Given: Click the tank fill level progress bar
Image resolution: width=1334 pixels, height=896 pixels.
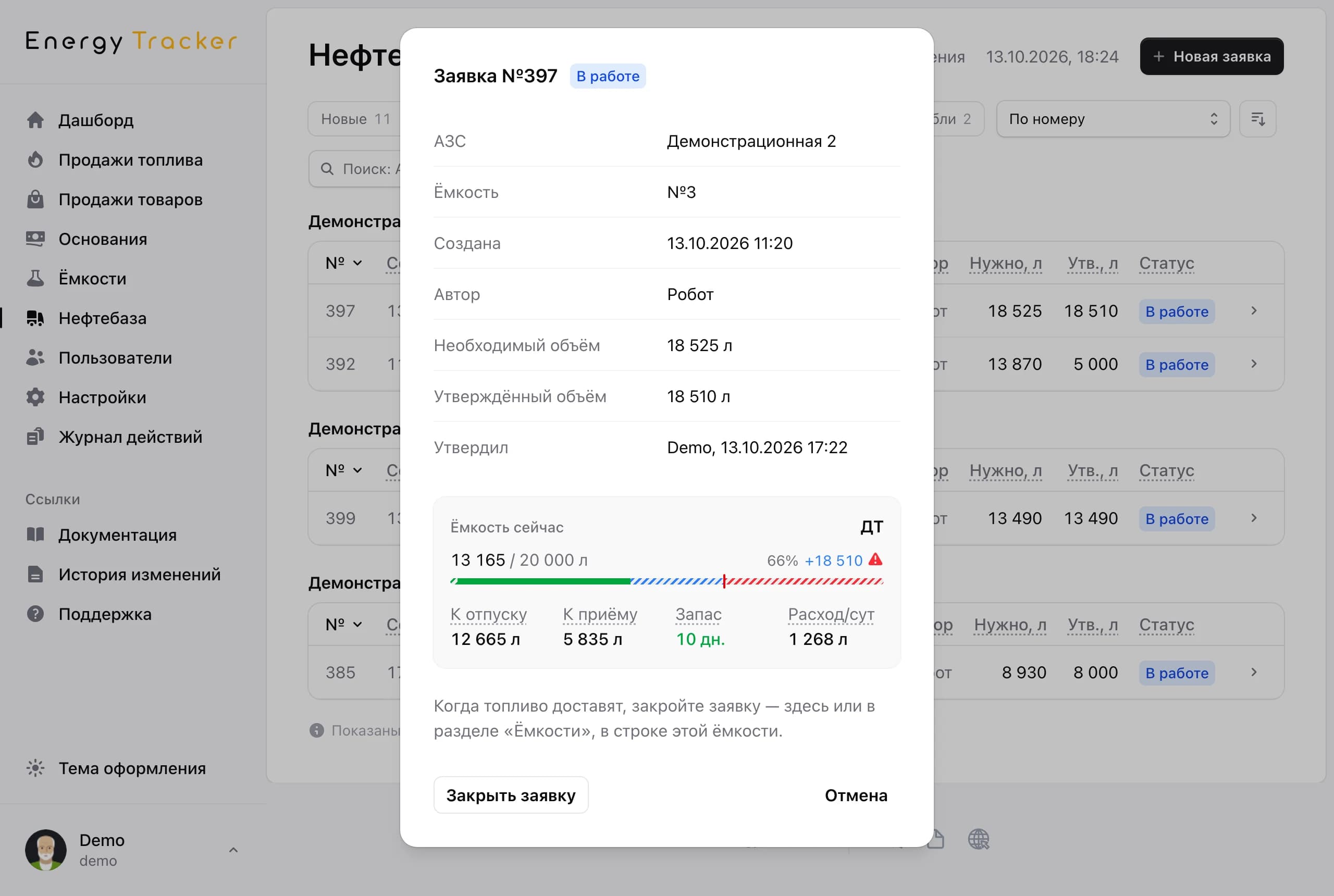Looking at the screenshot, I should click(666, 581).
